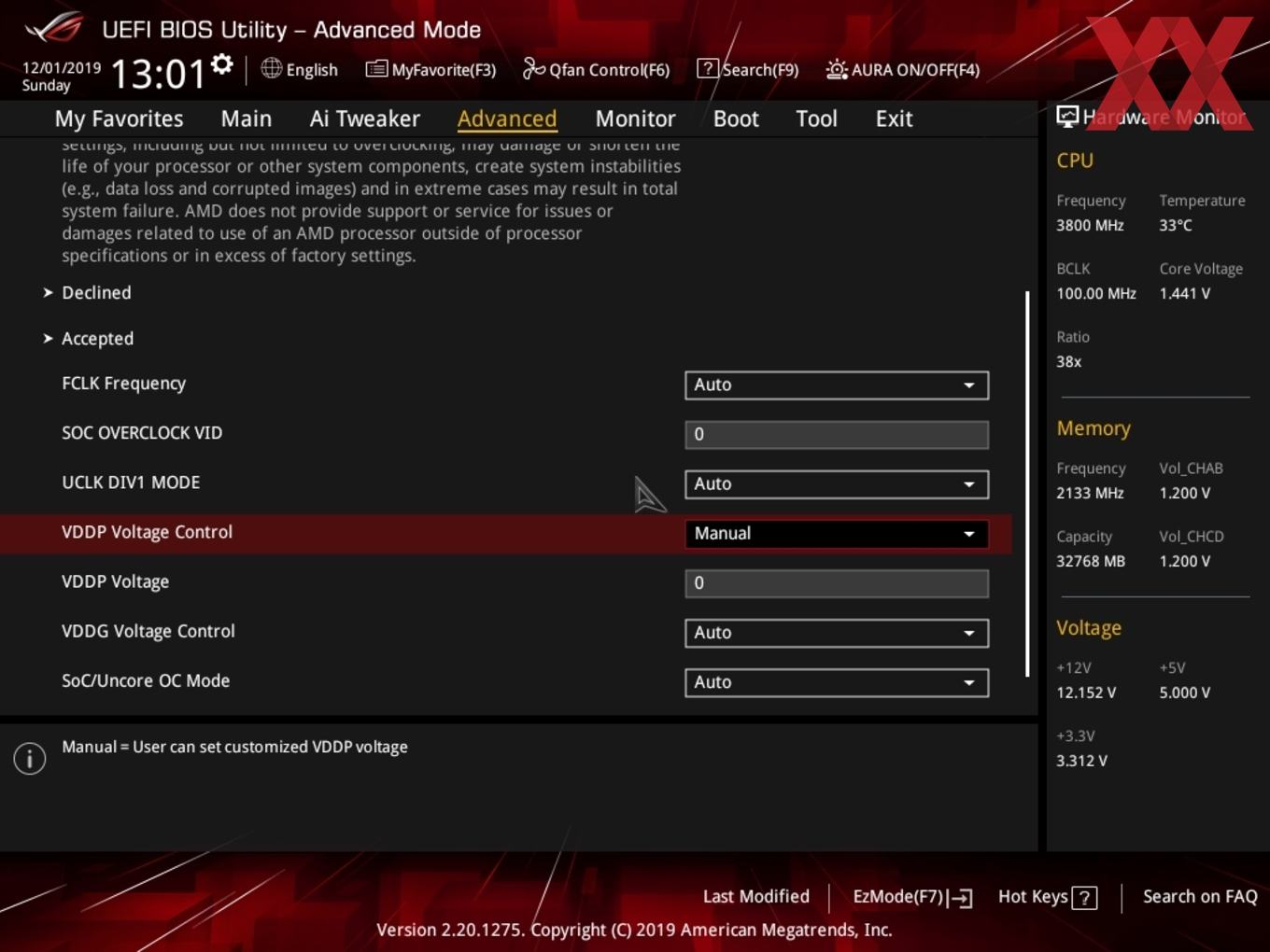Click the CPU frequency 3800 MHz value

(x=1090, y=225)
